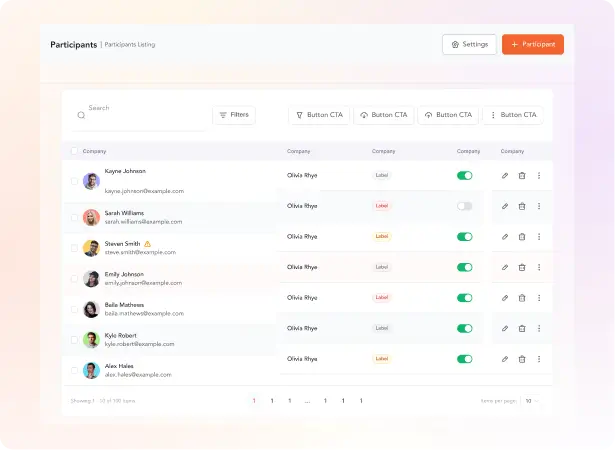
Task: Click the name Alex Hales
Action: click(119, 366)
